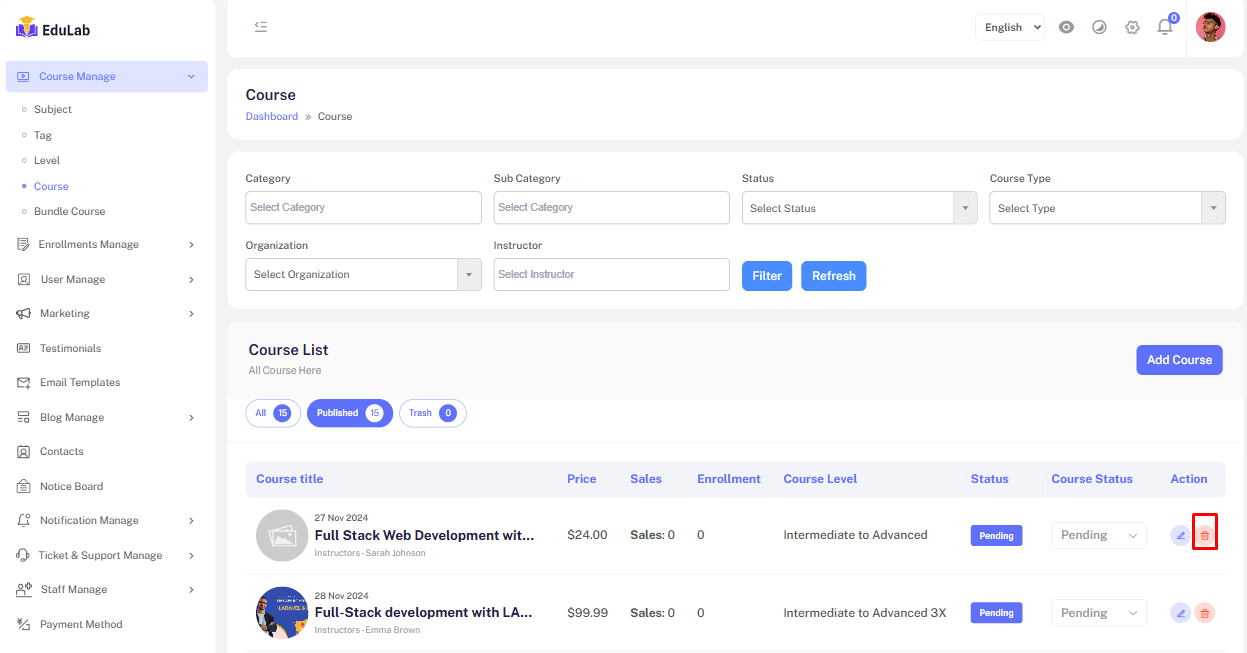The image size is (1247, 653).
Task: Click edit icon for Full-Stack development LARAVEL course
Action: 1180,613
